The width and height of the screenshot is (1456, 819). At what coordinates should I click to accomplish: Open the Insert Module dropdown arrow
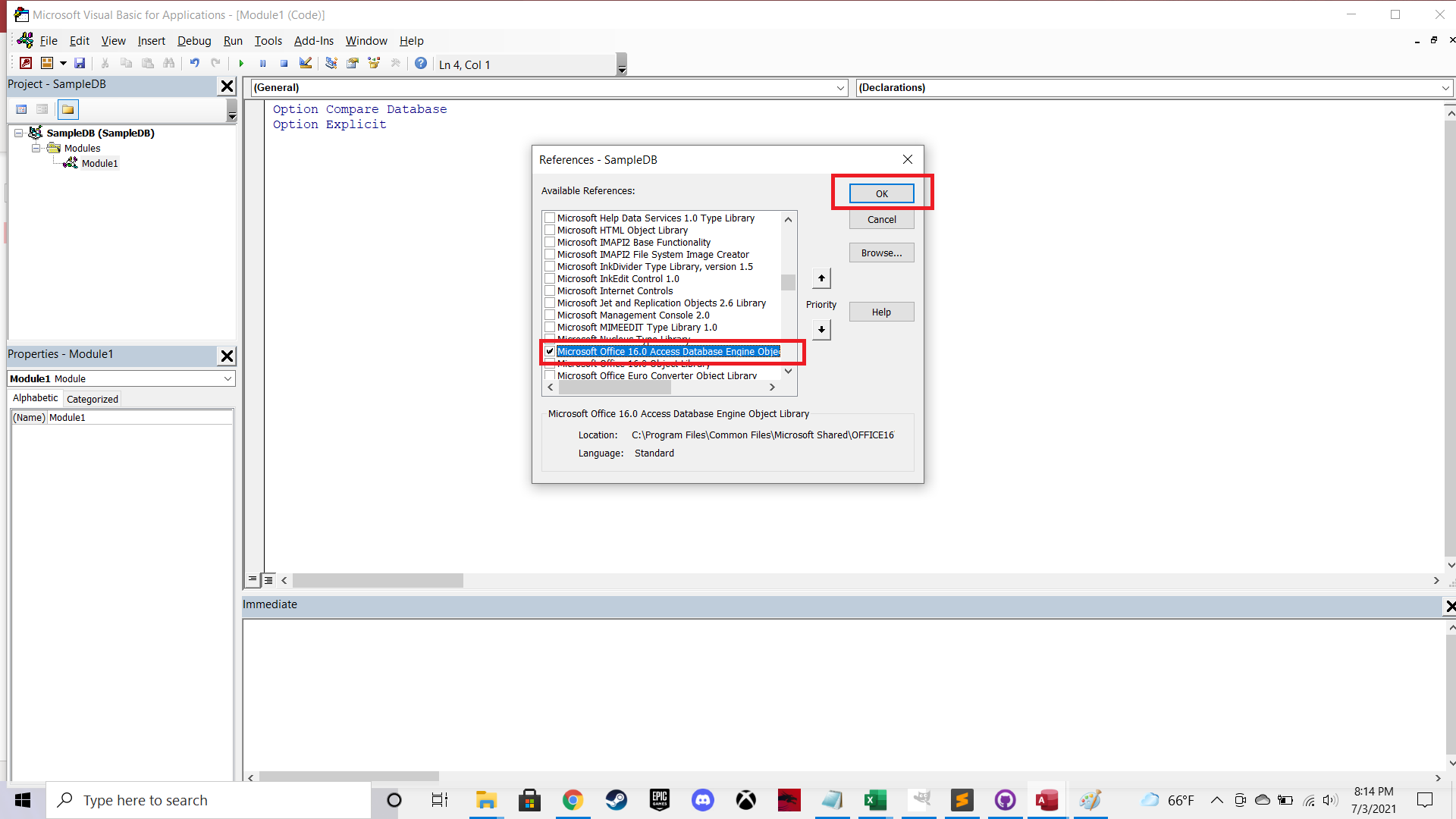tap(63, 64)
